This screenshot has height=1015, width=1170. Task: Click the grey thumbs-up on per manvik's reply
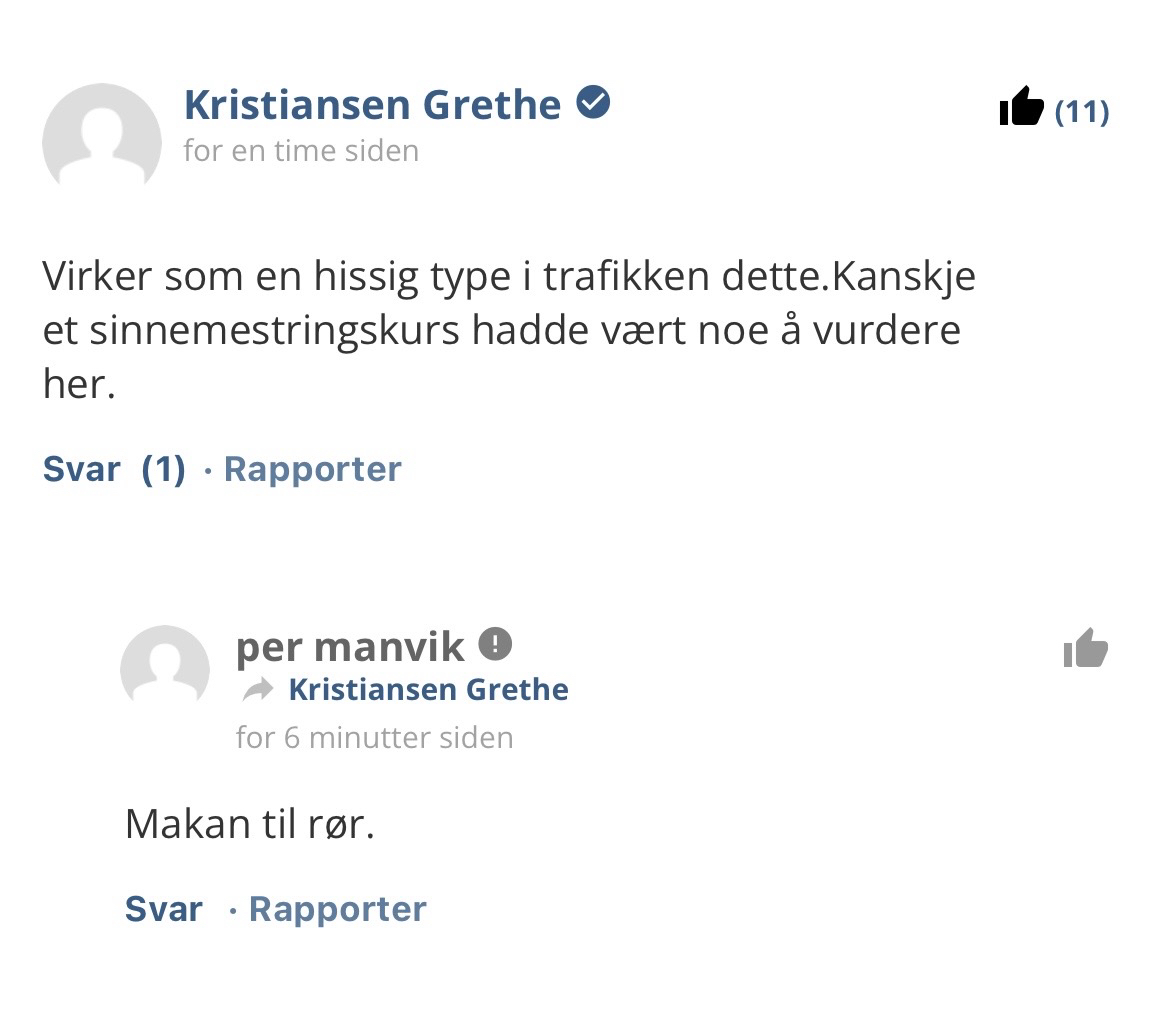[1086, 649]
